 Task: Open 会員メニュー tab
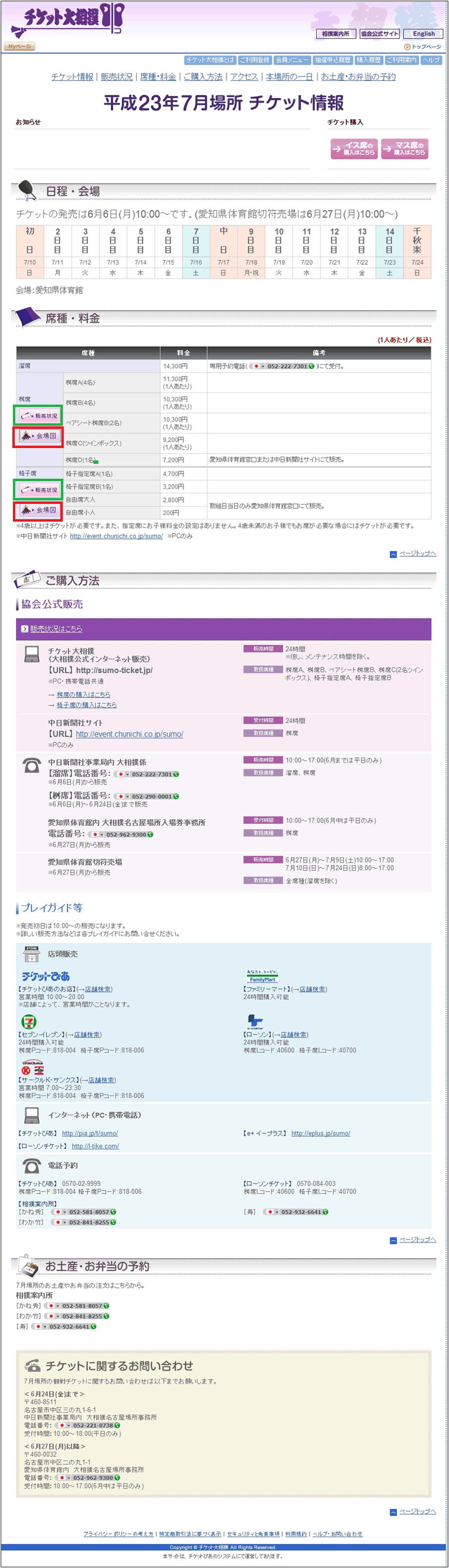coord(292,60)
